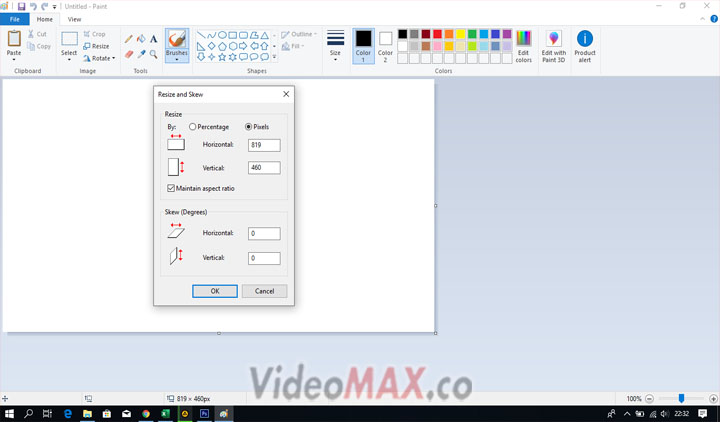Screen dimensions: 720x422
Task: Expand the Paste dropdown arrow
Action: pyautogui.click(x=14, y=60)
